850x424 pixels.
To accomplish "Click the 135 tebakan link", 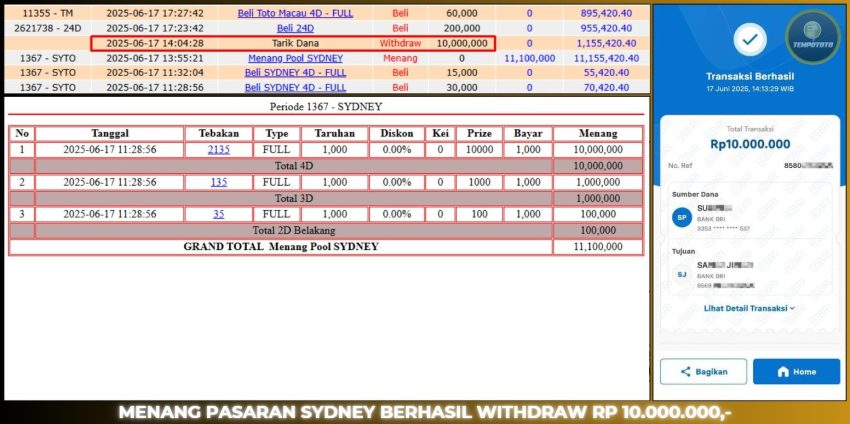I will [218, 182].
